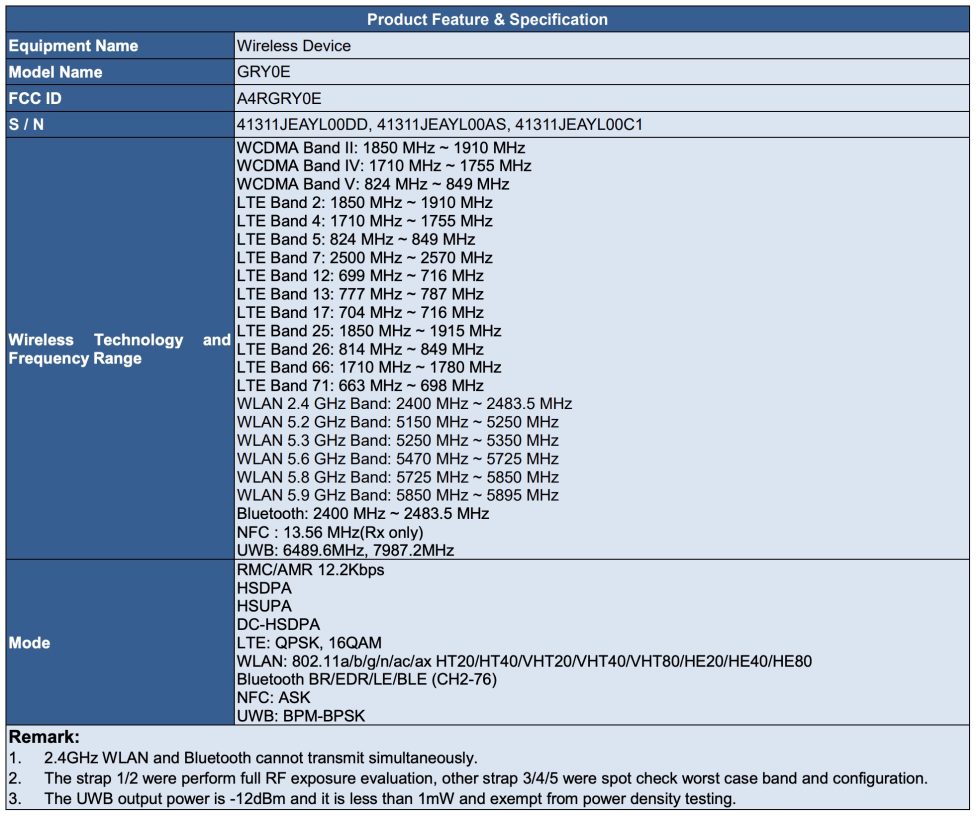The image size is (980, 821).
Task: Click the LTE Band 7 frequency line
Action: pos(364,257)
